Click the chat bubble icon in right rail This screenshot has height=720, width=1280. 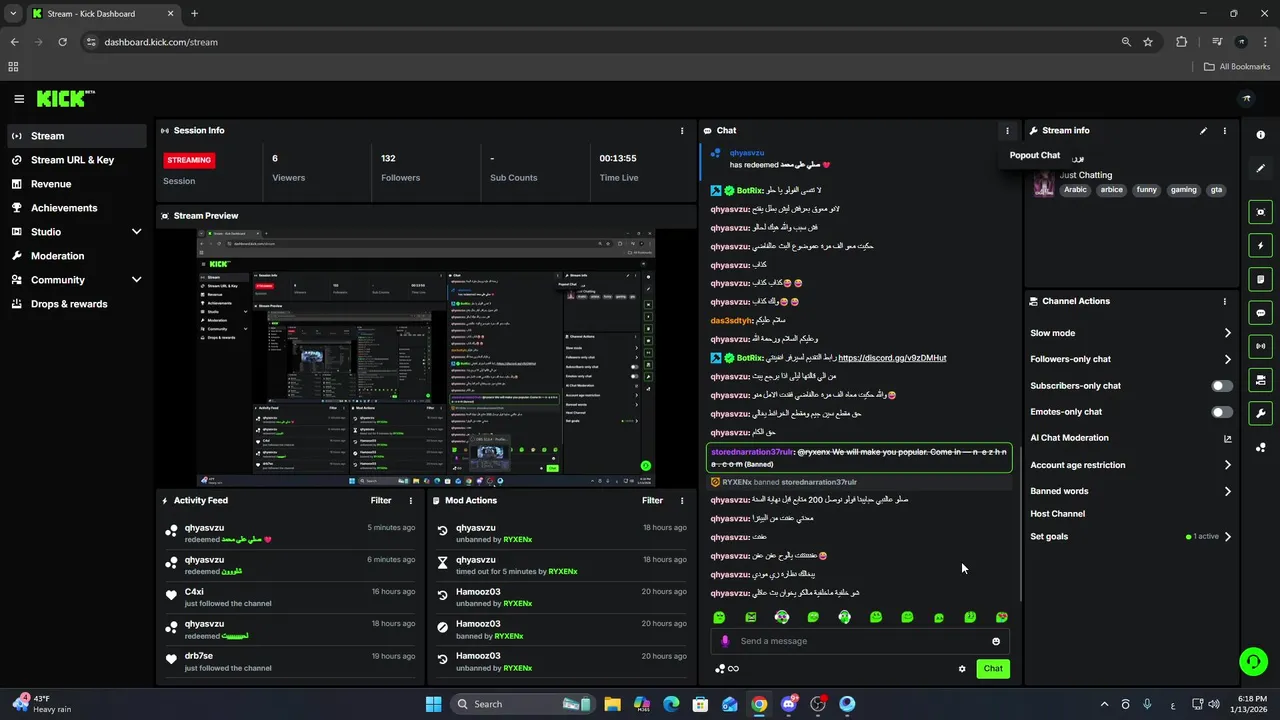[1260, 313]
